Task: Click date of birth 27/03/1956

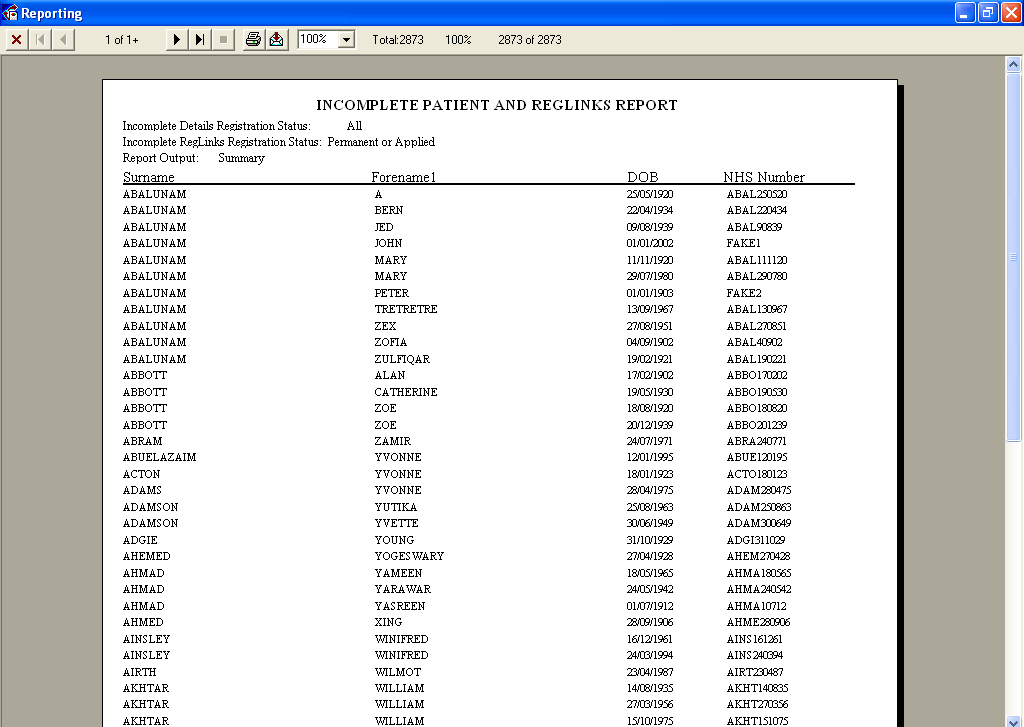Action: pyautogui.click(x=650, y=704)
